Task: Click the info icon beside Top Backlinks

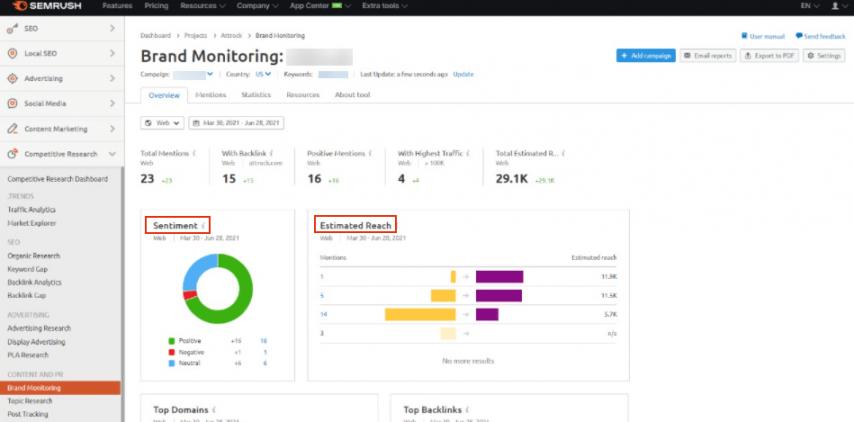Action: [x=468, y=409]
